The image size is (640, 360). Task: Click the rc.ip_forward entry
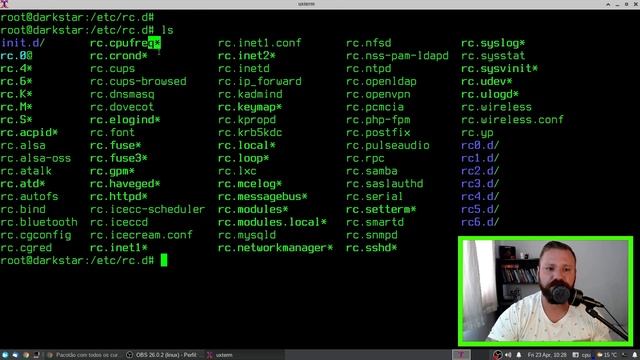coord(260,81)
